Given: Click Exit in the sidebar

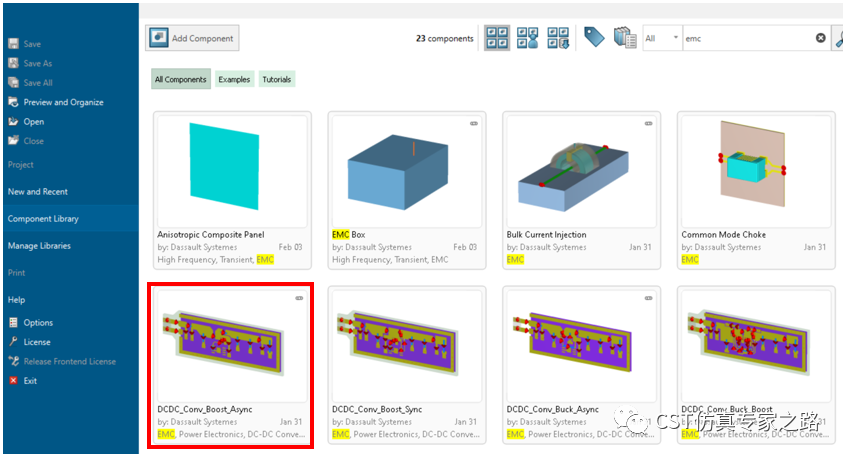Looking at the screenshot, I should [30, 381].
